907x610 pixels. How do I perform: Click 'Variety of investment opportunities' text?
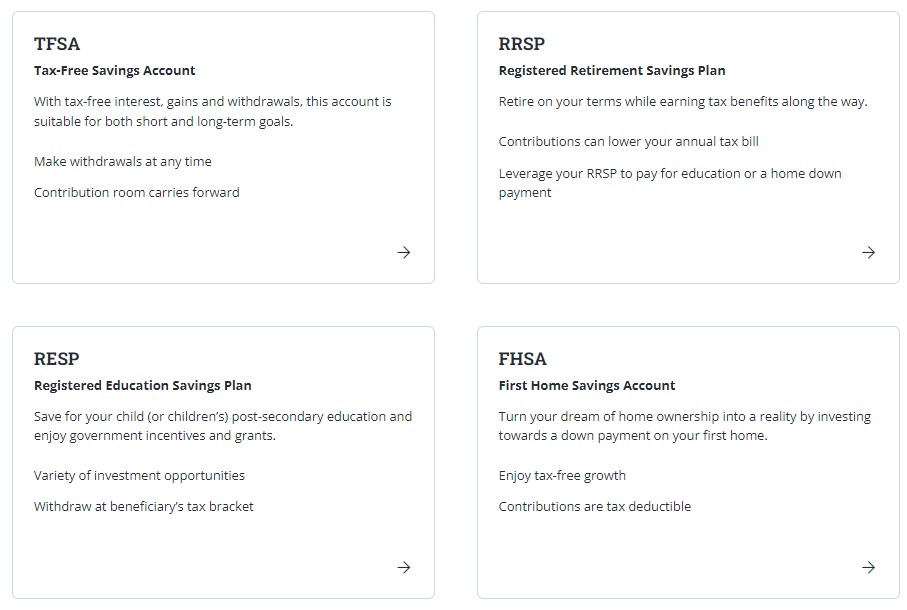tap(139, 475)
